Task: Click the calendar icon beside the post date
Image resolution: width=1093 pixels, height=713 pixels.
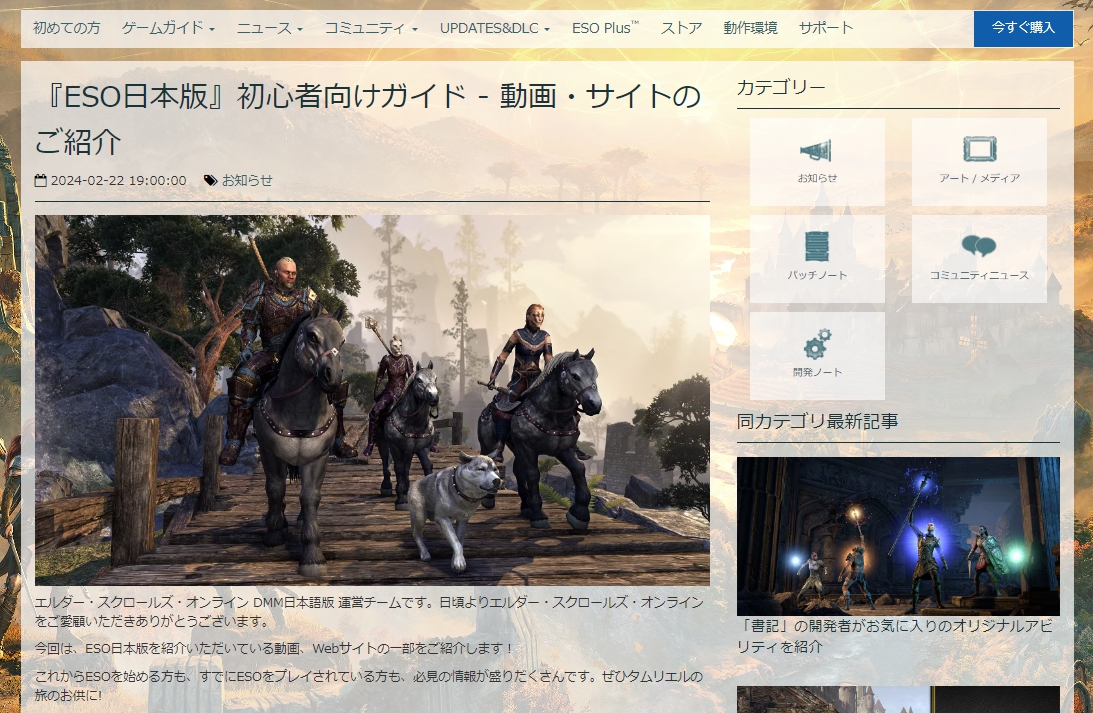Action: [41, 181]
